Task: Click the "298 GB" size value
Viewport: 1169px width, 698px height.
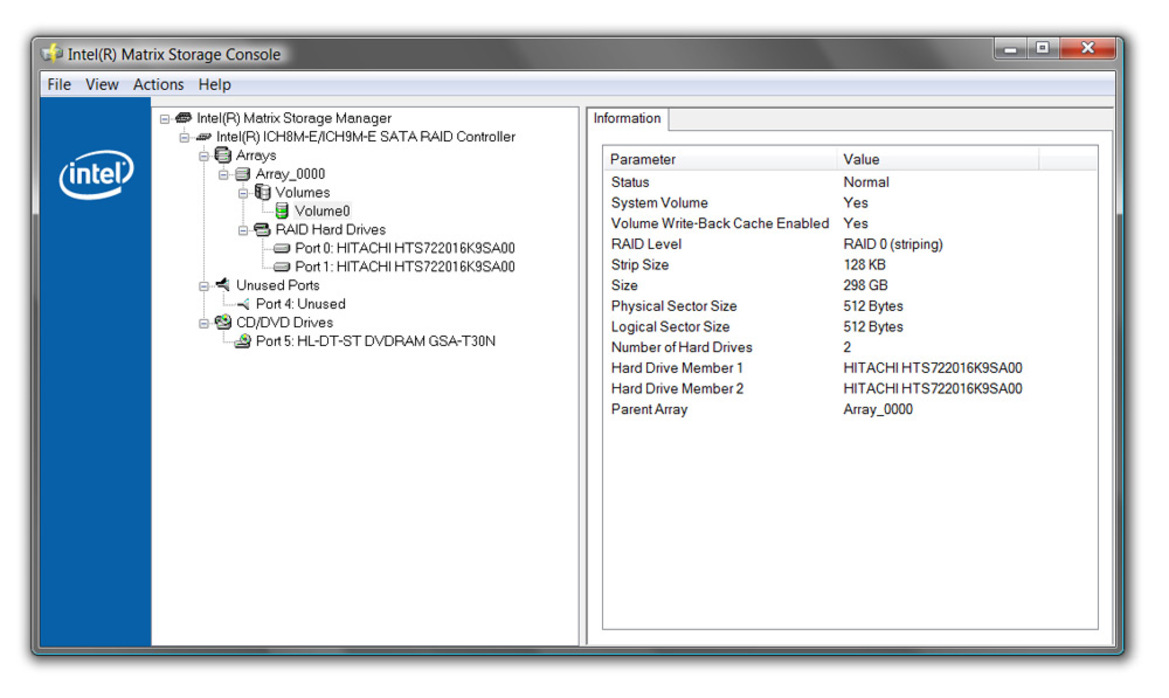Action: [865, 285]
